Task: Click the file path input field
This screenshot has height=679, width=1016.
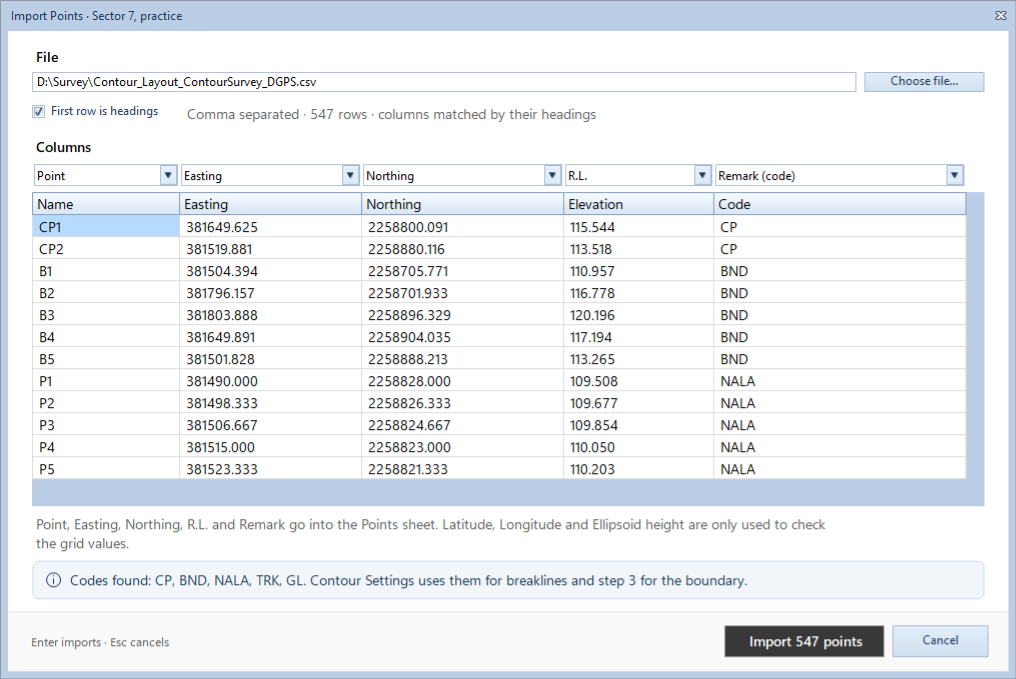Action: point(444,82)
